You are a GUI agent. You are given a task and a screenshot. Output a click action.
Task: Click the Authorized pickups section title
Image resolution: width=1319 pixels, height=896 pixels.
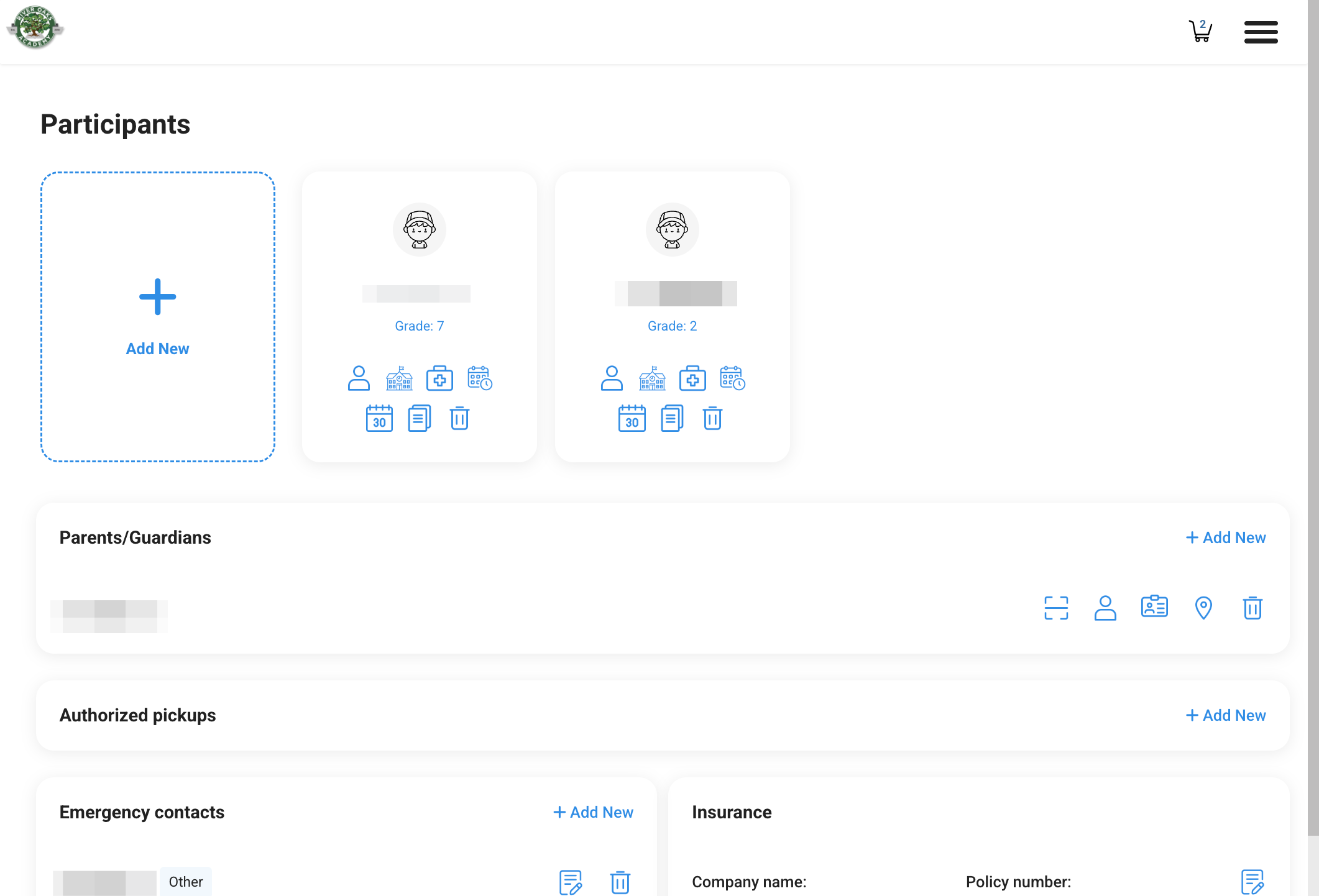click(138, 715)
